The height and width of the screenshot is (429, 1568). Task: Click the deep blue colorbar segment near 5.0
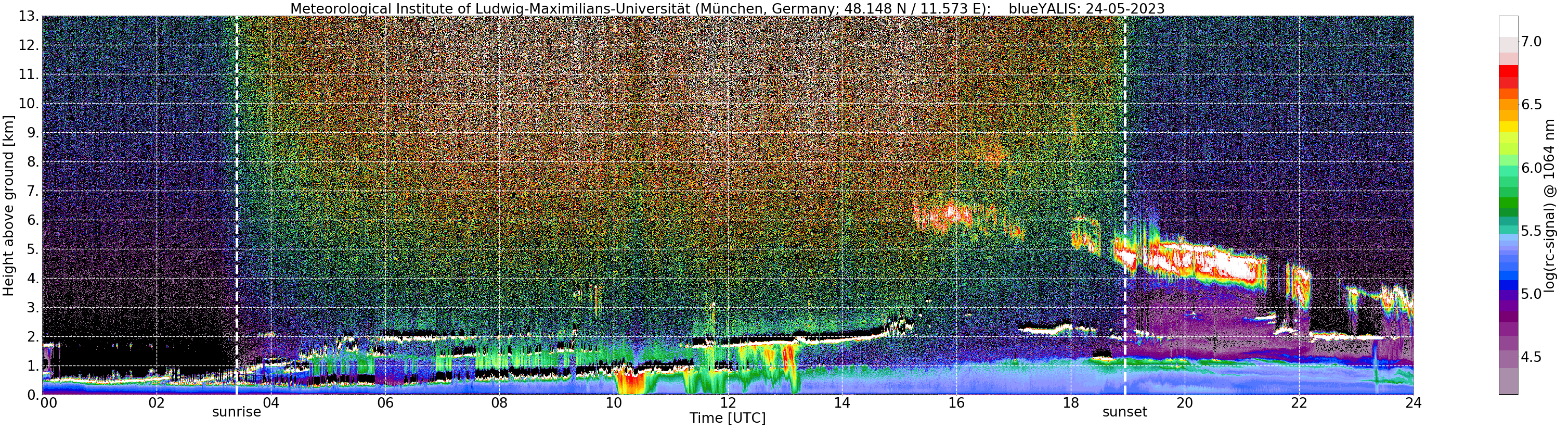(x=1508, y=285)
